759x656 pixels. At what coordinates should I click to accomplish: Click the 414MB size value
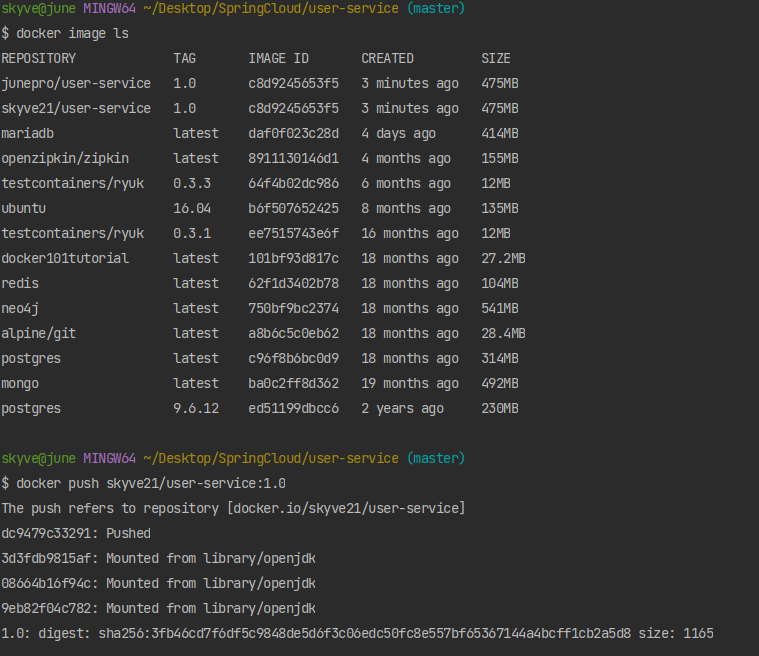(500, 134)
